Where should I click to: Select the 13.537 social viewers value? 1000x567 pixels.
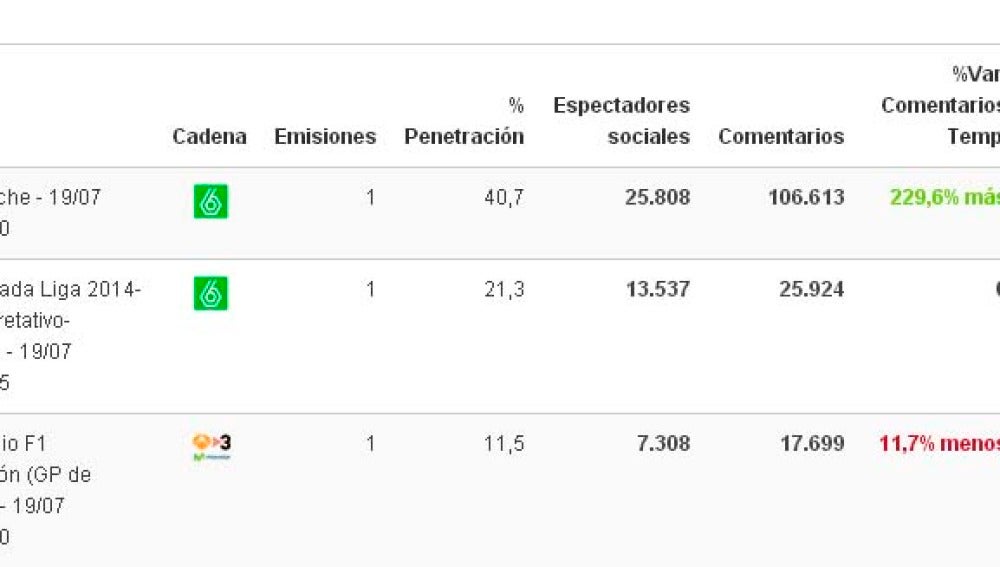coord(658,290)
